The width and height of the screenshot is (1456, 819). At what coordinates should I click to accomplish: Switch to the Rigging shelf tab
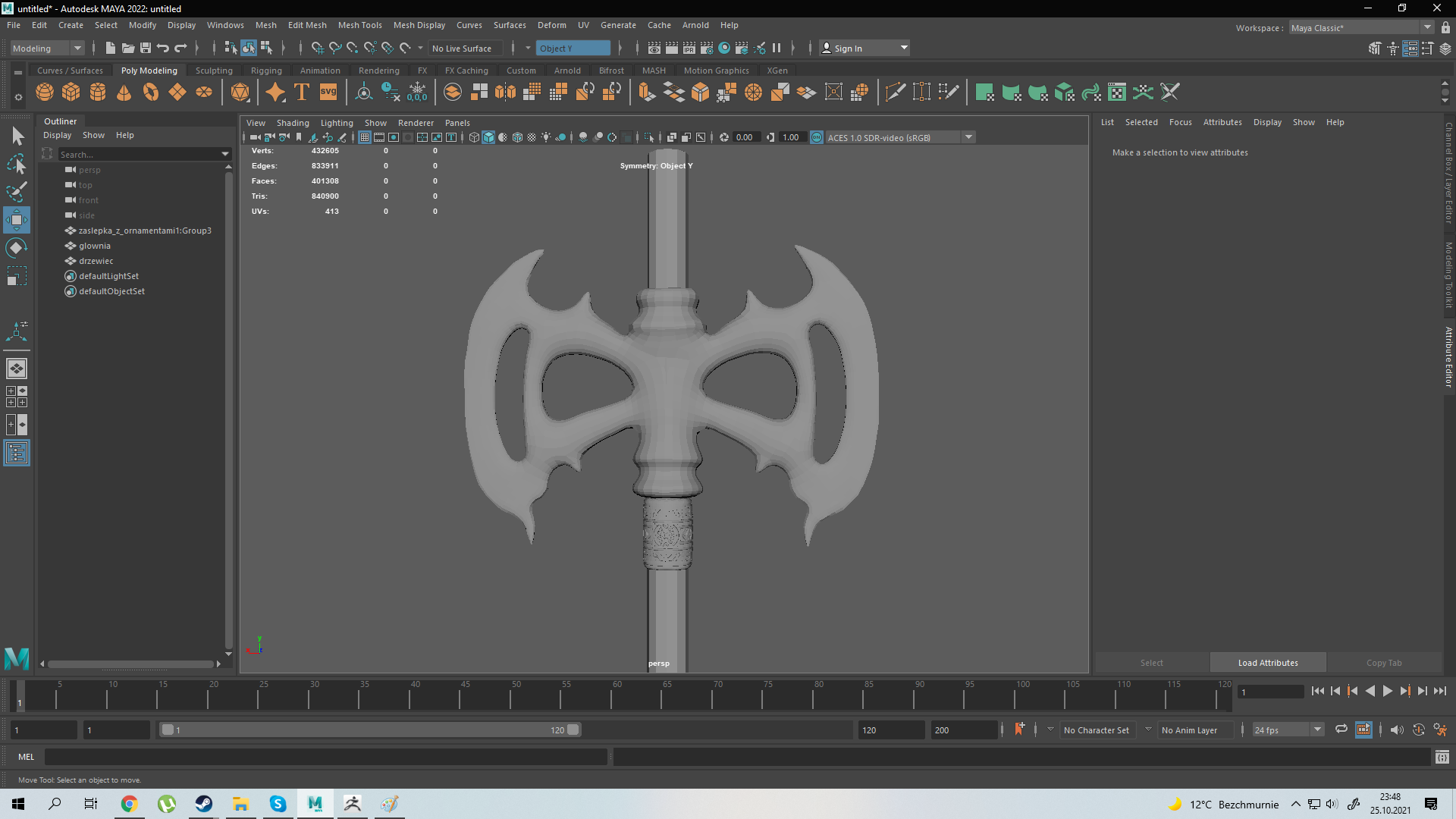(266, 70)
